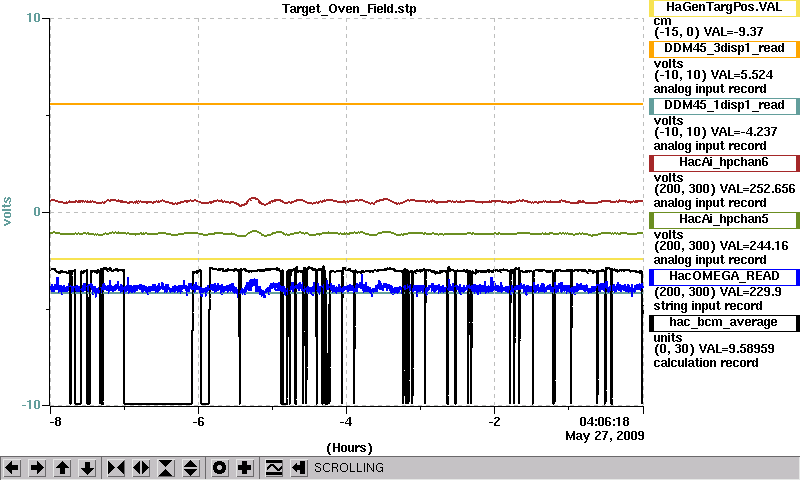The height and width of the screenshot is (480, 800).
Task: Click the VAL=9.58959 readout text
Action: tap(736, 349)
